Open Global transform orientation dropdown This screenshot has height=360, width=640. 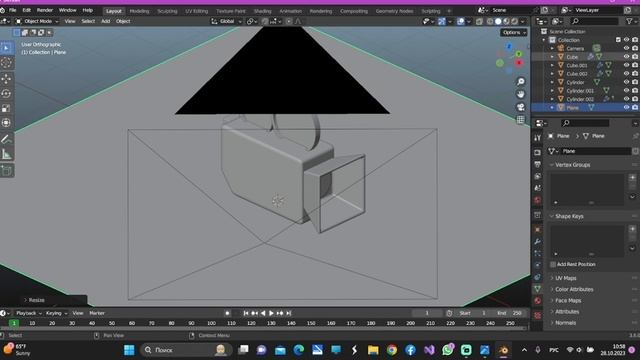pos(227,21)
